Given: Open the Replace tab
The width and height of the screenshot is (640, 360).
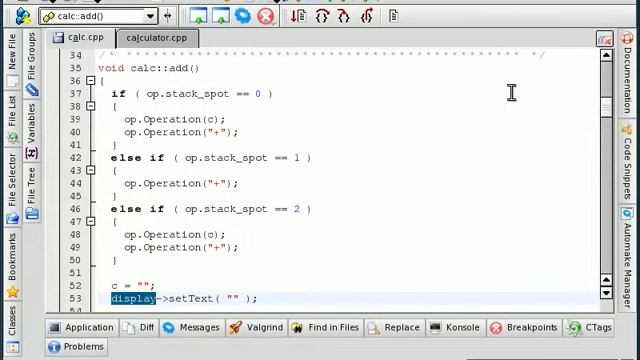Looking at the screenshot, I should (394, 328).
